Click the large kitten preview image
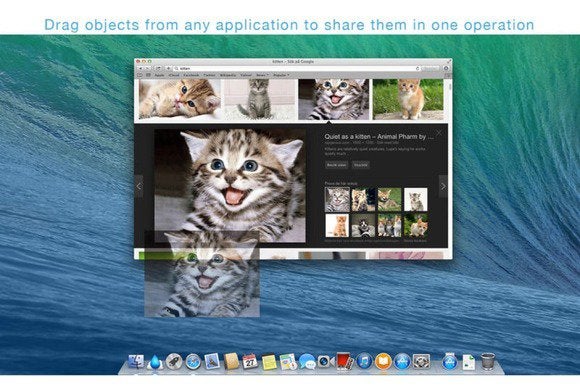The width and height of the screenshot is (580, 388). [230, 185]
